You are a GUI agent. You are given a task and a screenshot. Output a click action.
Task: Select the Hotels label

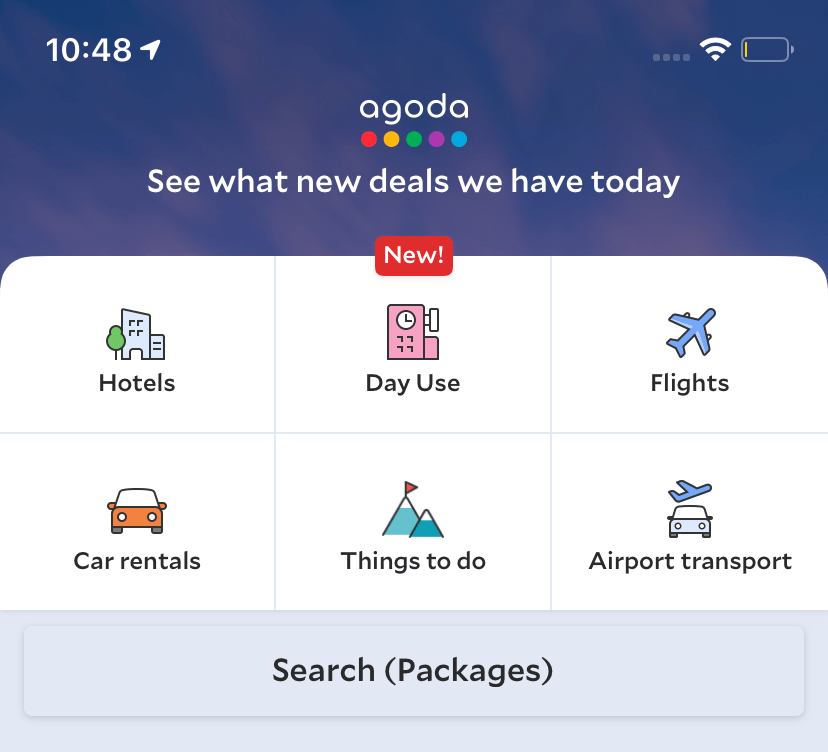(137, 383)
